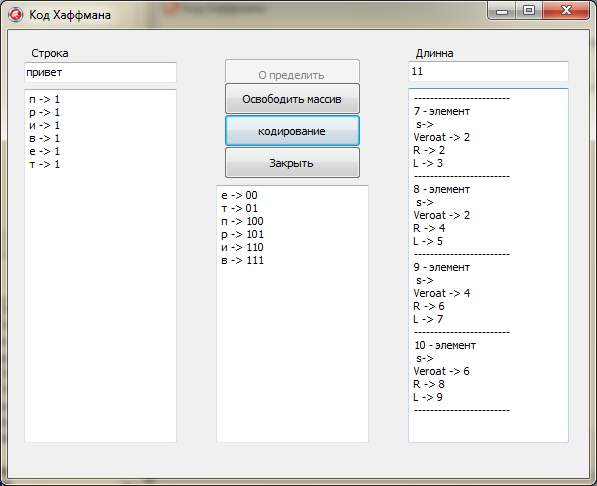Select the code line 'в -> 111'

243,260
